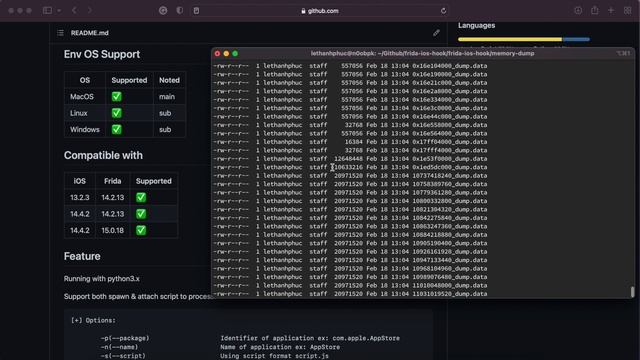
Task: Click 11010048000_dump.data in Terminal
Action: click(449, 285)
